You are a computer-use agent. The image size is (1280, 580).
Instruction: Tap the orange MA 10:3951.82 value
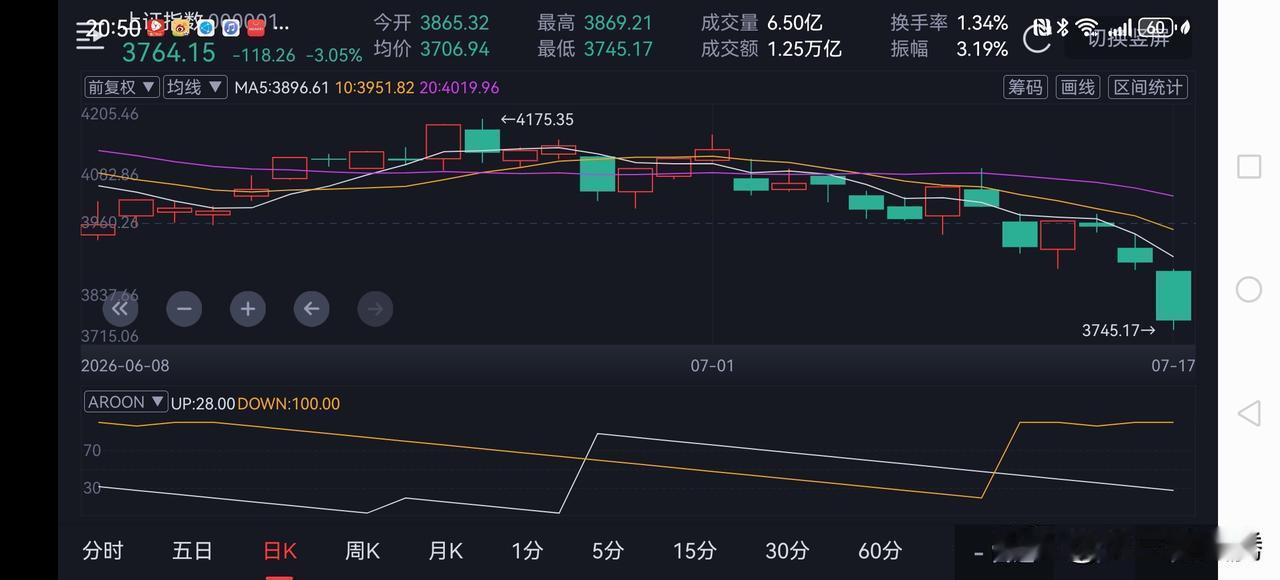pos(374,88)
